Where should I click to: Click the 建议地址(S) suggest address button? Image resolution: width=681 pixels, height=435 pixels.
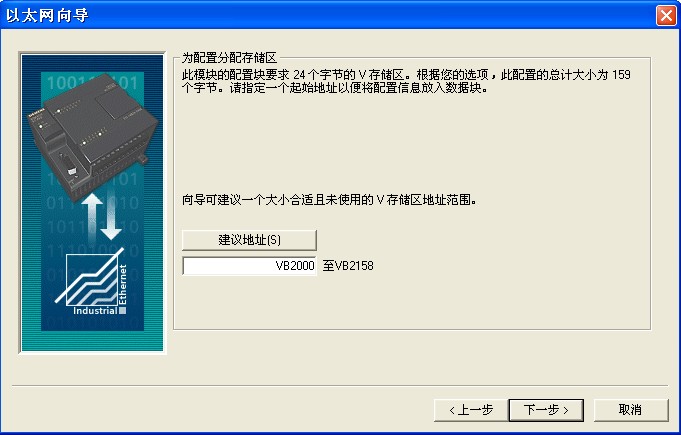[x=249, y=240]
